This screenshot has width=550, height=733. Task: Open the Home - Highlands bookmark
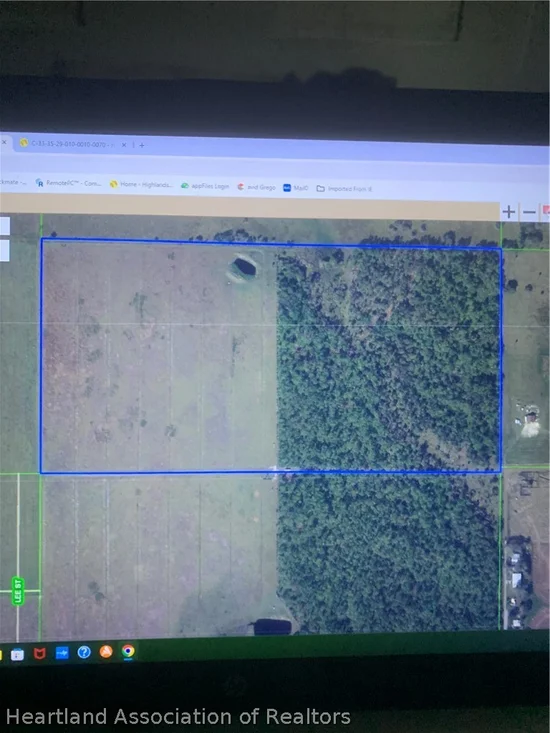pos(141,184)
